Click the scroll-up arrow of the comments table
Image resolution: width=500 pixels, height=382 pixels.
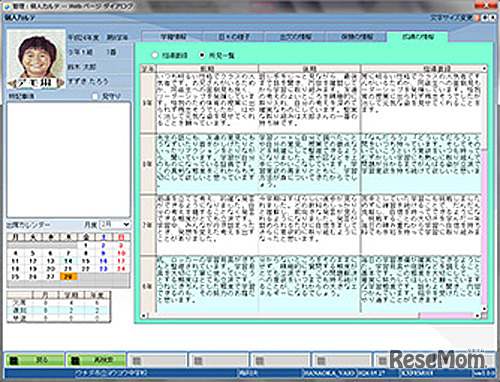tap(484, 69)
